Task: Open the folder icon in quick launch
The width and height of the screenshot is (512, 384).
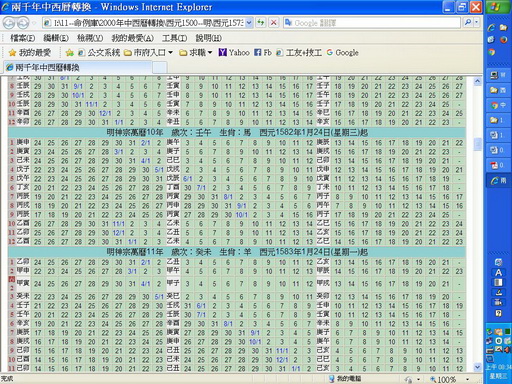Action: (x=503, y=28)
